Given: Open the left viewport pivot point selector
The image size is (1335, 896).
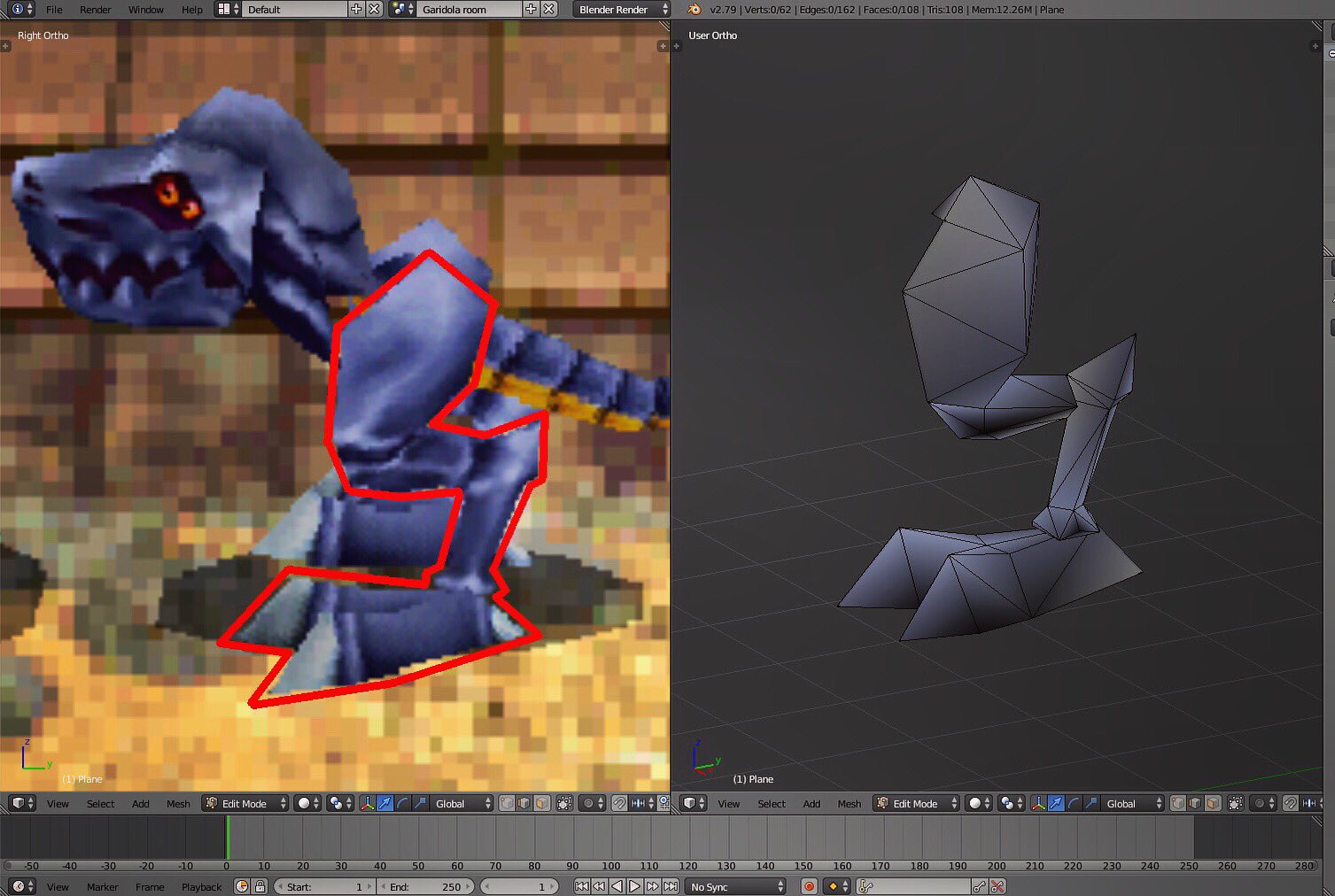Looking at the screenshot, I should [340, 803].
